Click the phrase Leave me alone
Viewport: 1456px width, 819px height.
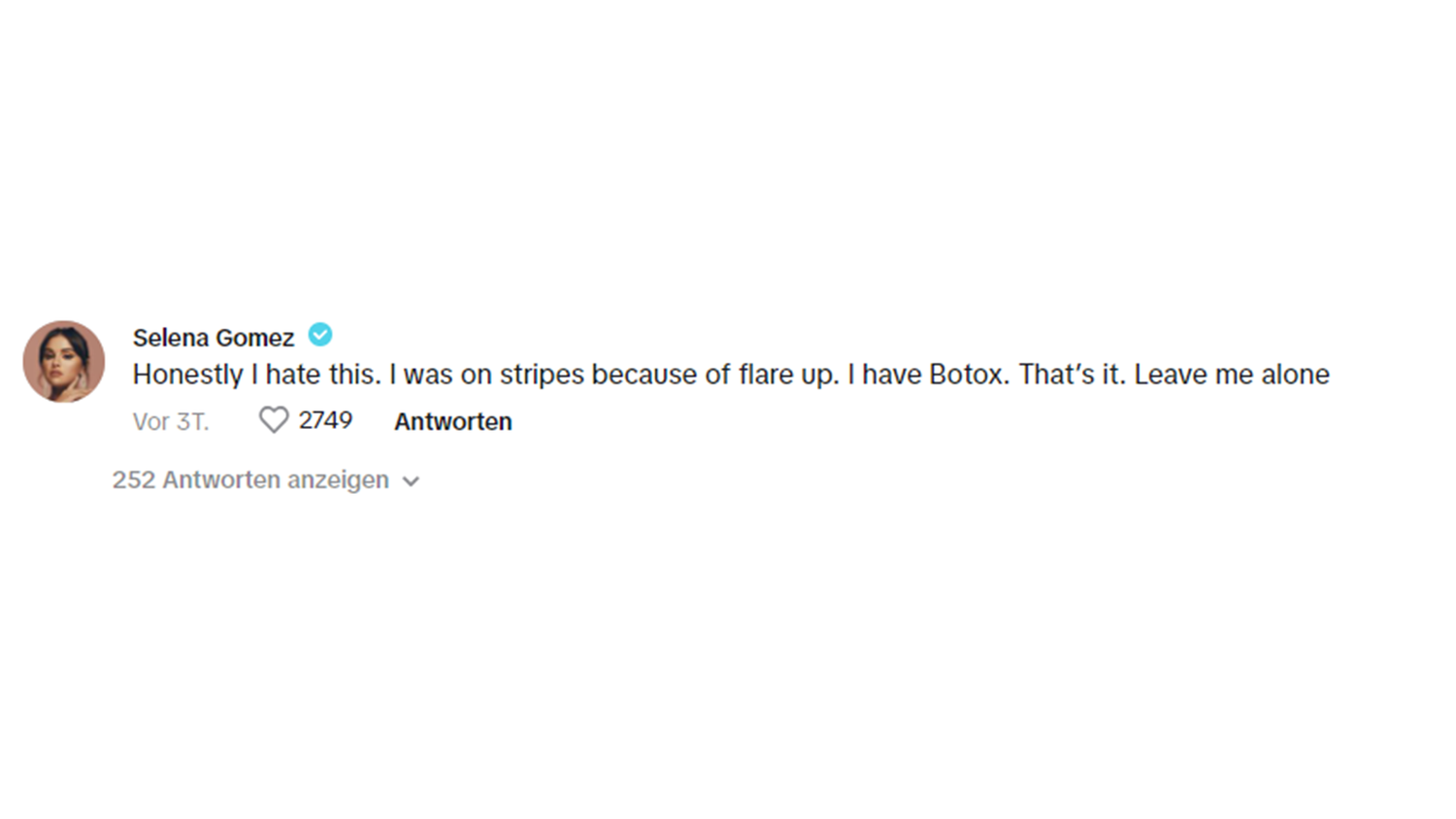1232,375
